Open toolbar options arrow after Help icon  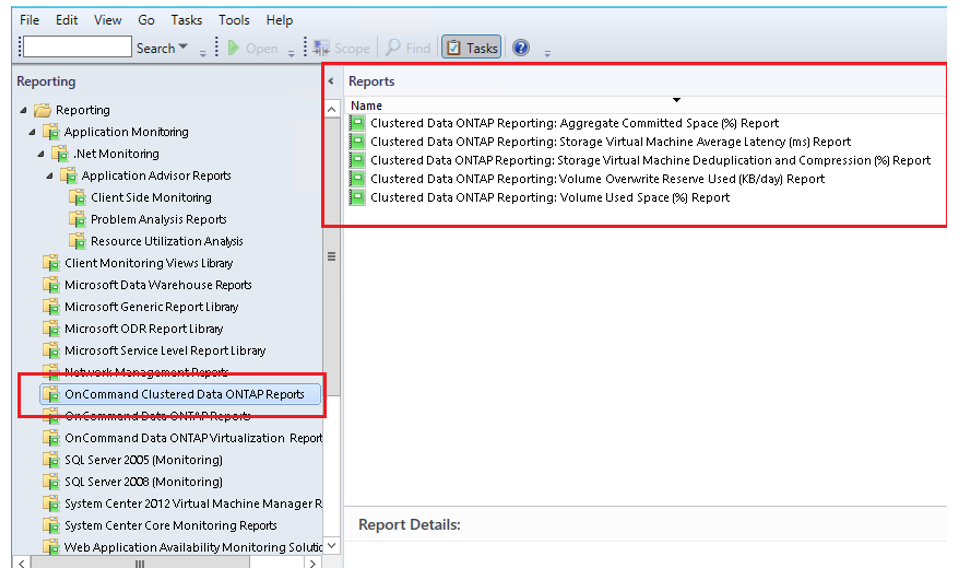[x=547, y=53]
